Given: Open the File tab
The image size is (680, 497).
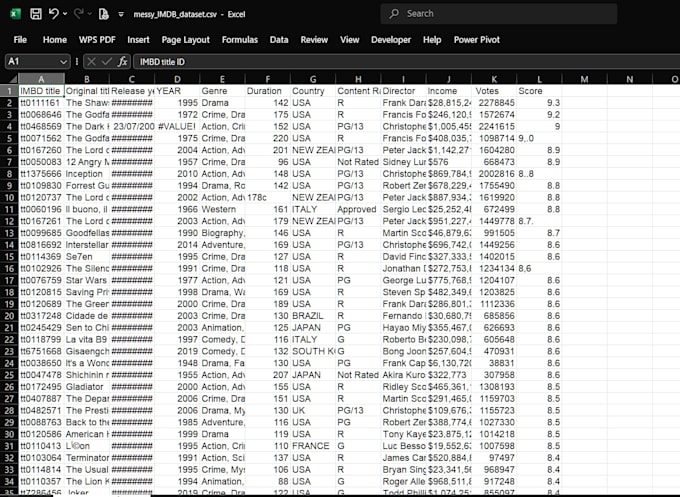Looking at the screenshot, I should pyautogui.click(x=20, y=40).
